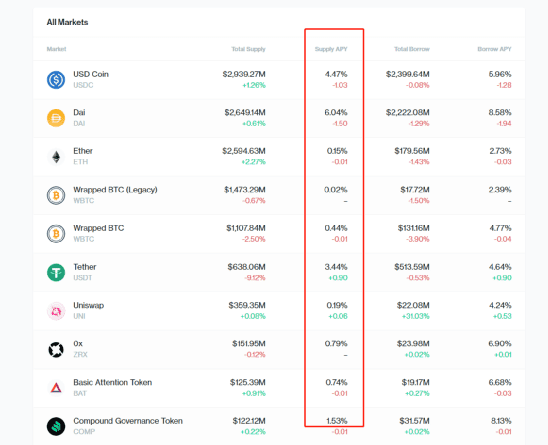Click USD Coin supply APY 4.47%
548x445 pixels.
click(x=336, y=74)
